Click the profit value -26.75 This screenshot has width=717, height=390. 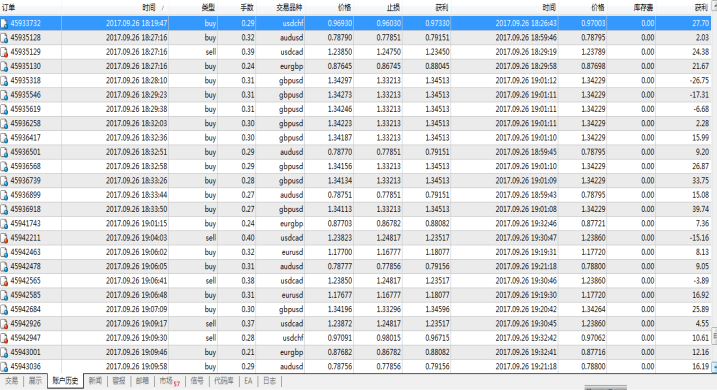[699, 80]
